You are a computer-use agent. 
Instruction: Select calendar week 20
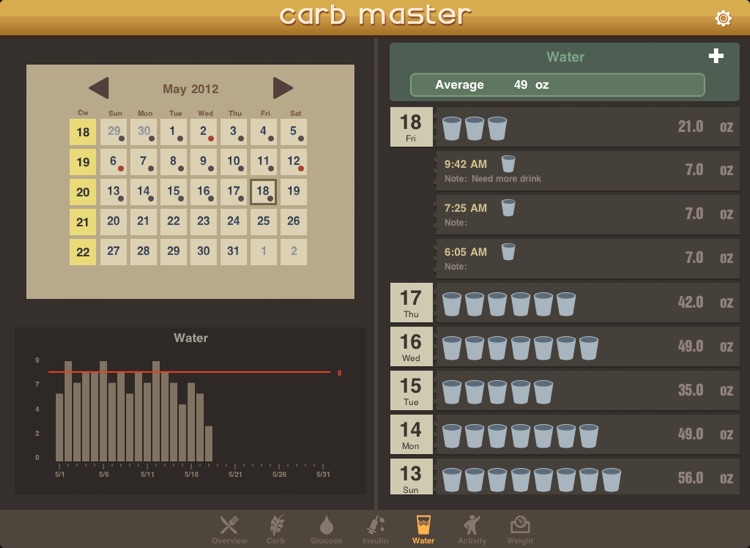coord(83,192)
